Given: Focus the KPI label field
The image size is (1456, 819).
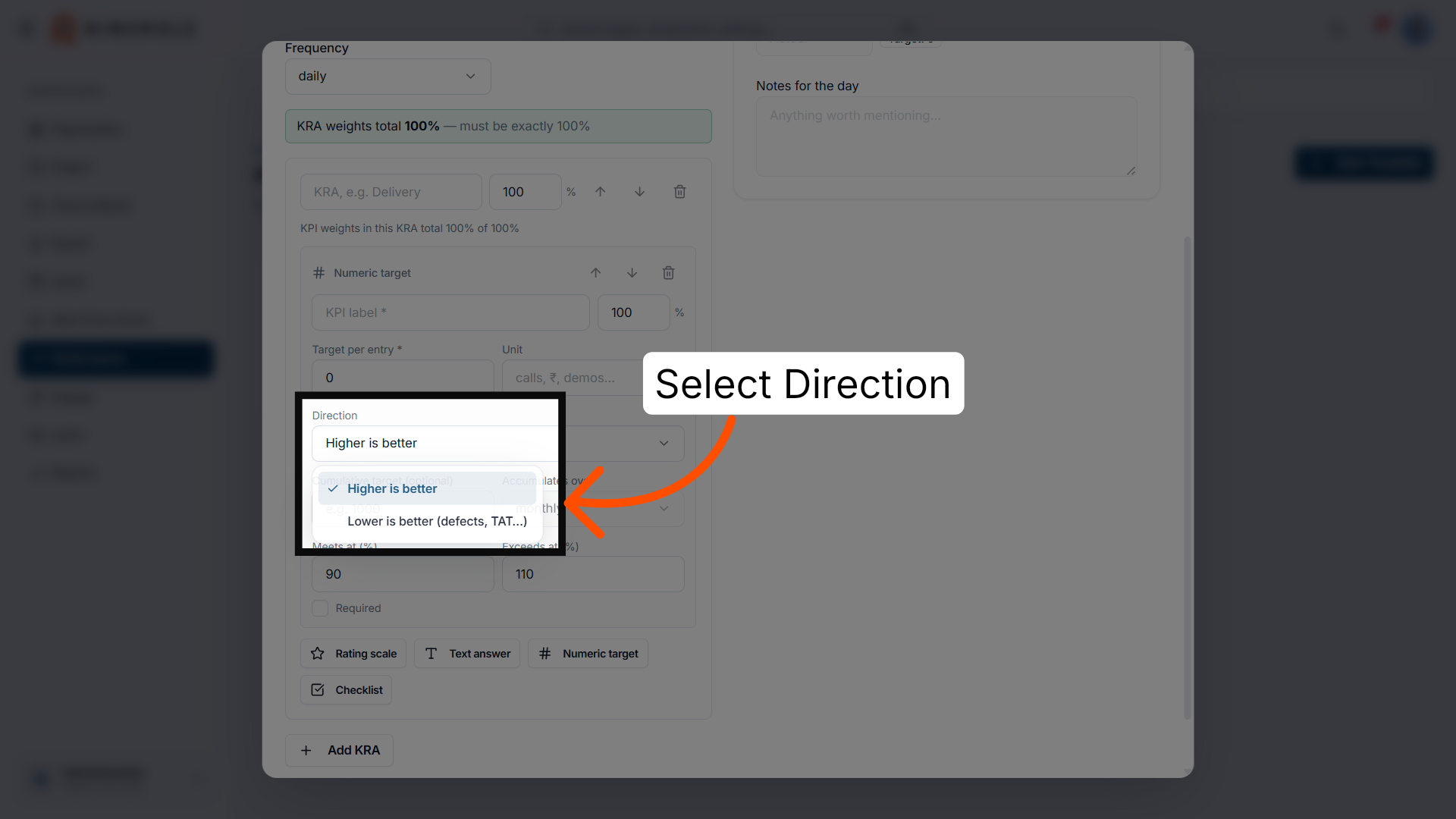Looking at the screenshot, I should (x=450, y=312).
